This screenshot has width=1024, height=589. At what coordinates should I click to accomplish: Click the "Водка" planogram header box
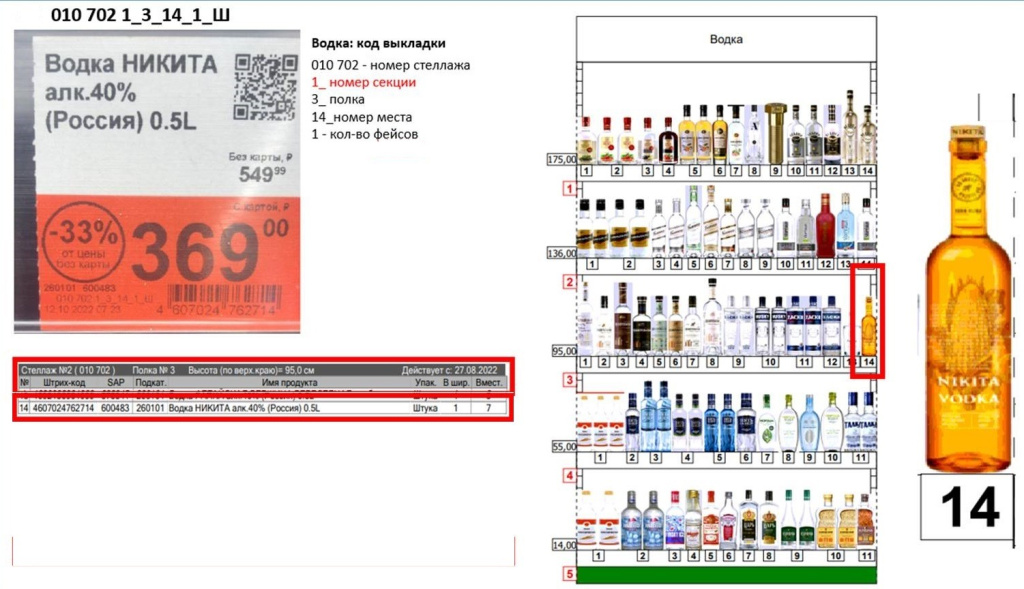point(726,39)
